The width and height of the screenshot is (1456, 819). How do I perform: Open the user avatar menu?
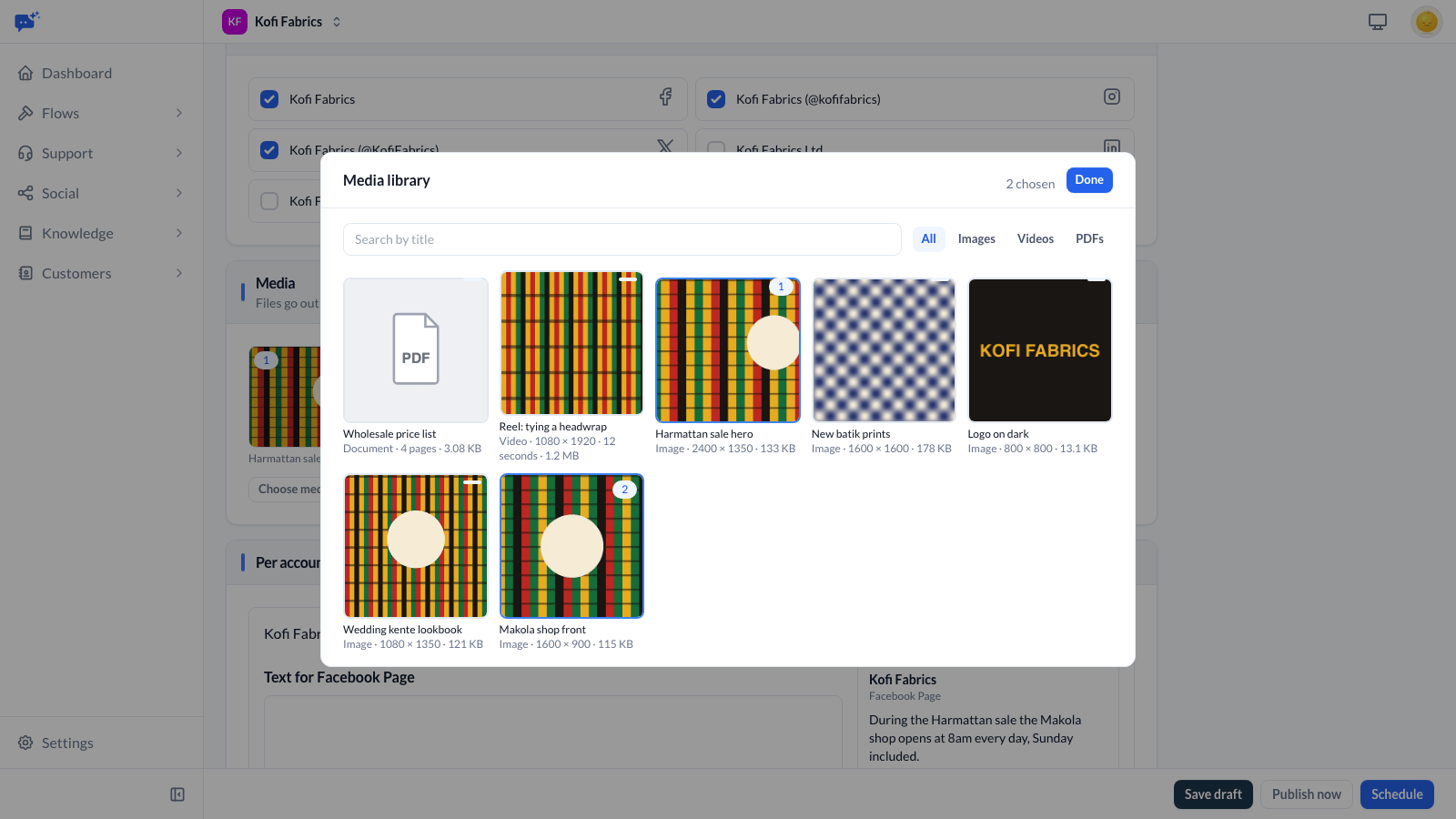(1426, 21)
